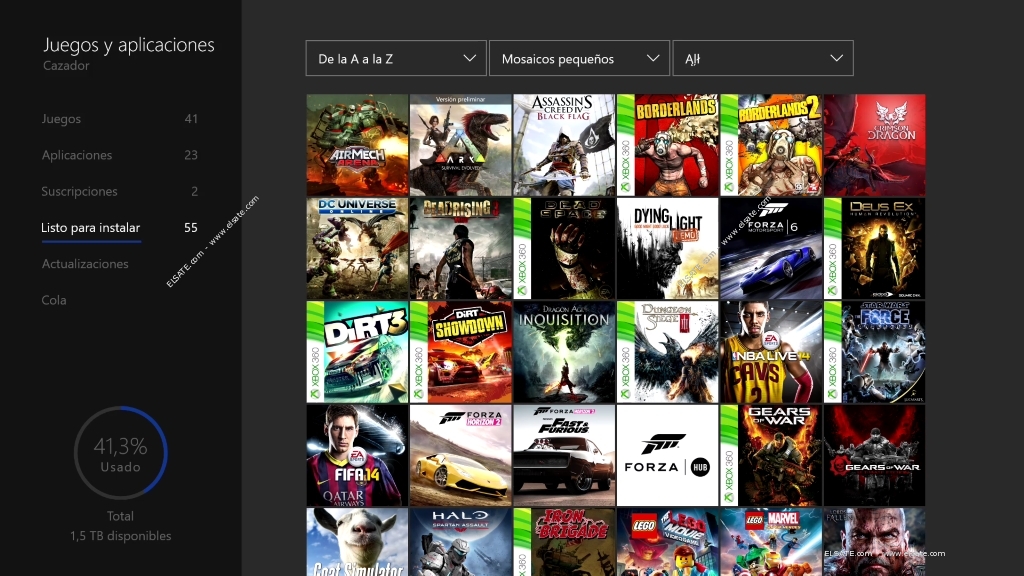Click the 'Juegos y aplicaciones' heading
1024x576 pixels.
tap(129, 45)
